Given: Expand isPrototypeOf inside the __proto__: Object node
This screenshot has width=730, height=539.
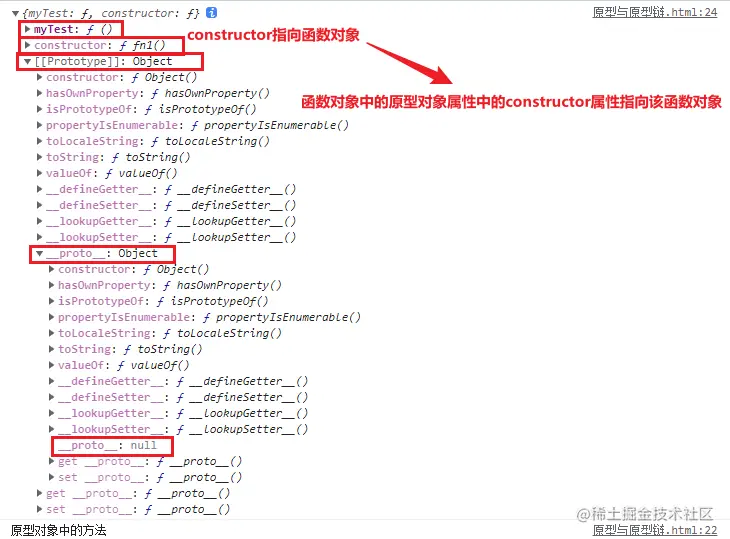Looking at the screenshot, I should [52, 301].
